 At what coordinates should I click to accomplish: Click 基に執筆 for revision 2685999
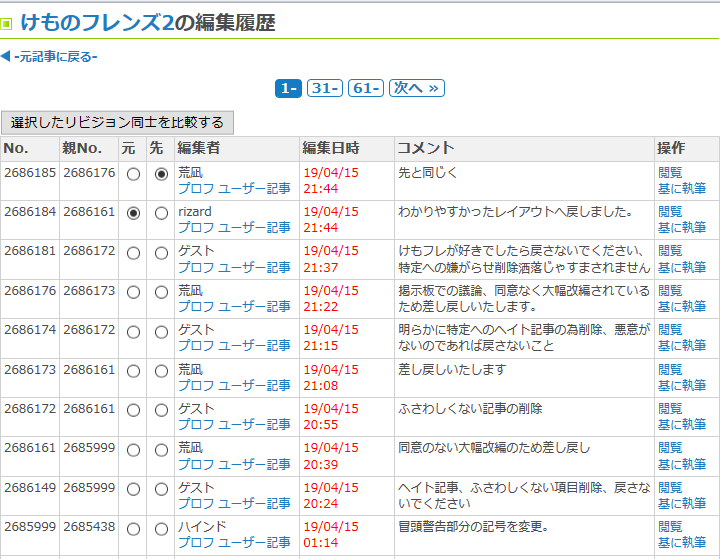[682, 542]
